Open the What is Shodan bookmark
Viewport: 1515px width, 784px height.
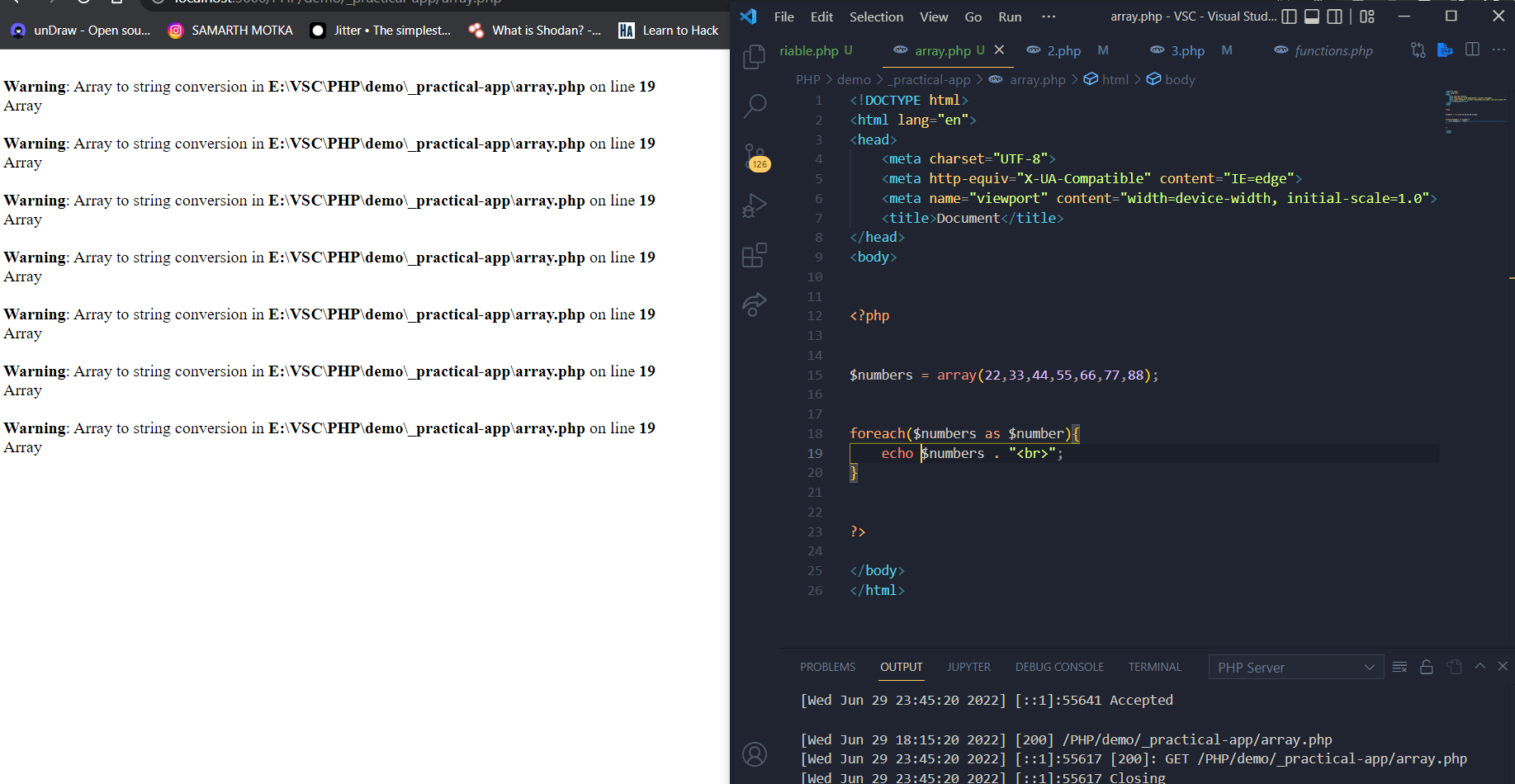point(534,31)
